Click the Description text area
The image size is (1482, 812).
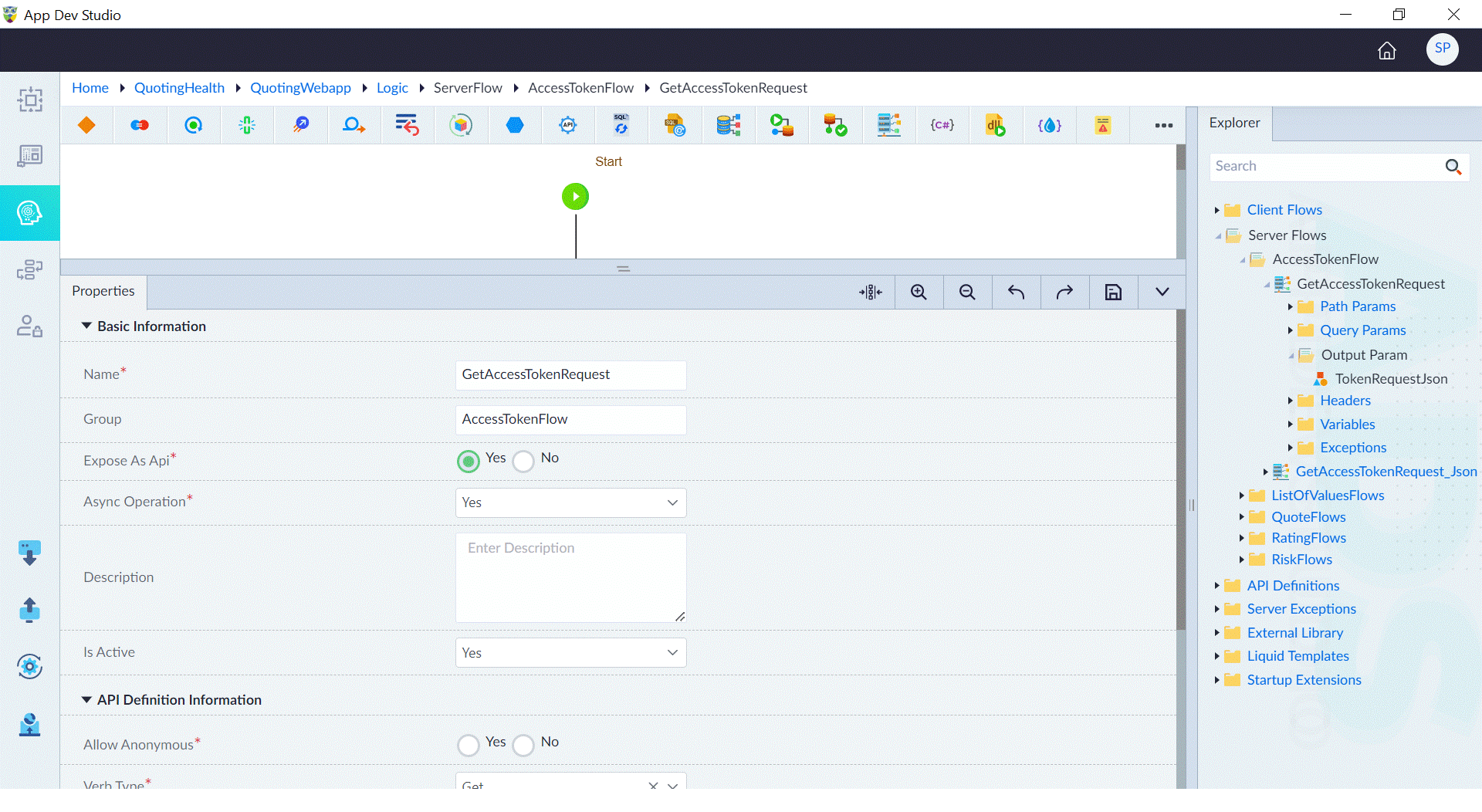pos(570,577)
